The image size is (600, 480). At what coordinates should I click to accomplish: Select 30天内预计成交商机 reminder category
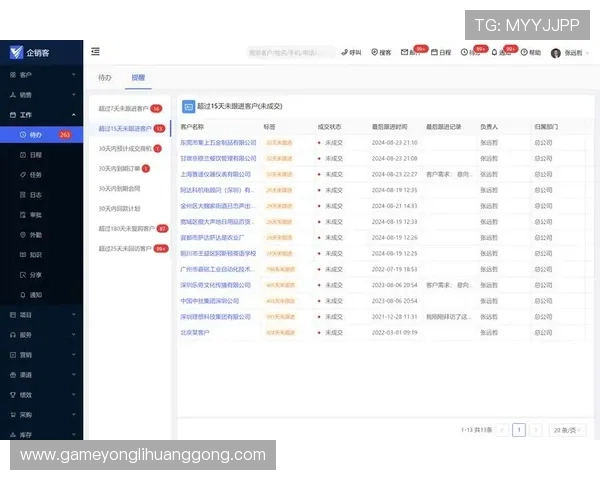[x=130, y=149]
